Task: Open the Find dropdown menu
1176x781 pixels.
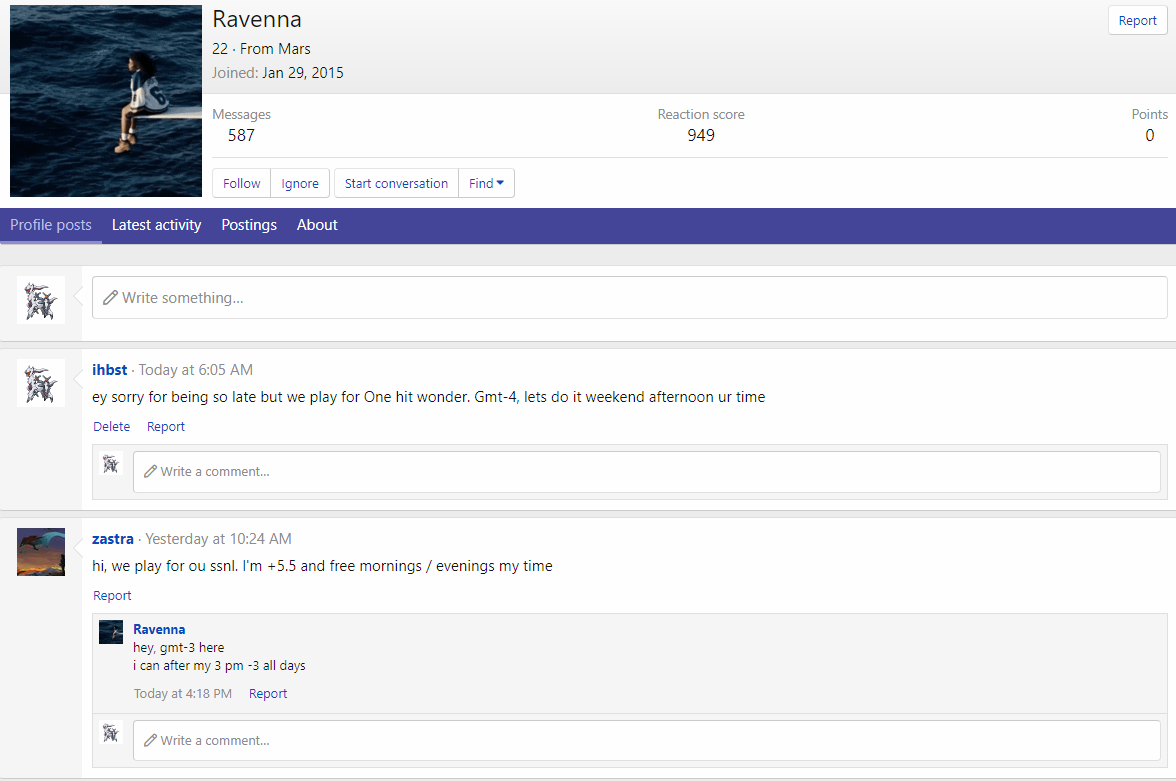Action: pos(486,183)
